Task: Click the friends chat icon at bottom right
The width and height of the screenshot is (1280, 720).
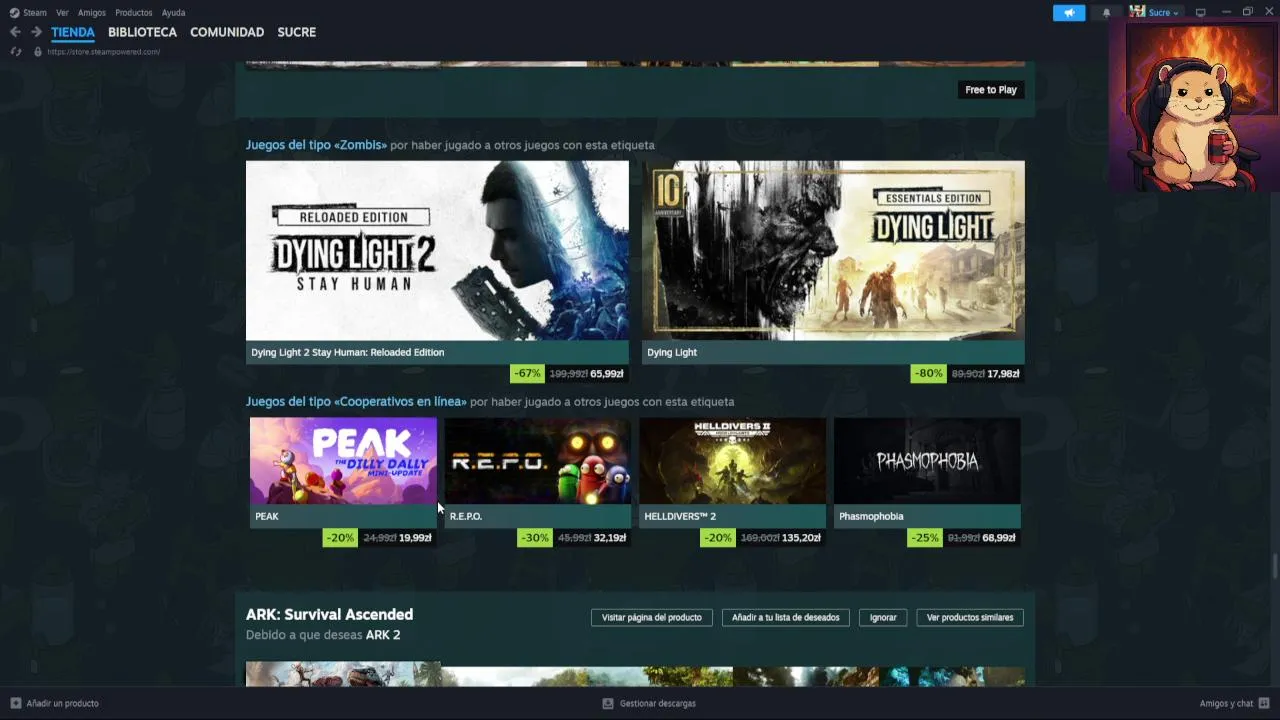Action: [1264, 703]
